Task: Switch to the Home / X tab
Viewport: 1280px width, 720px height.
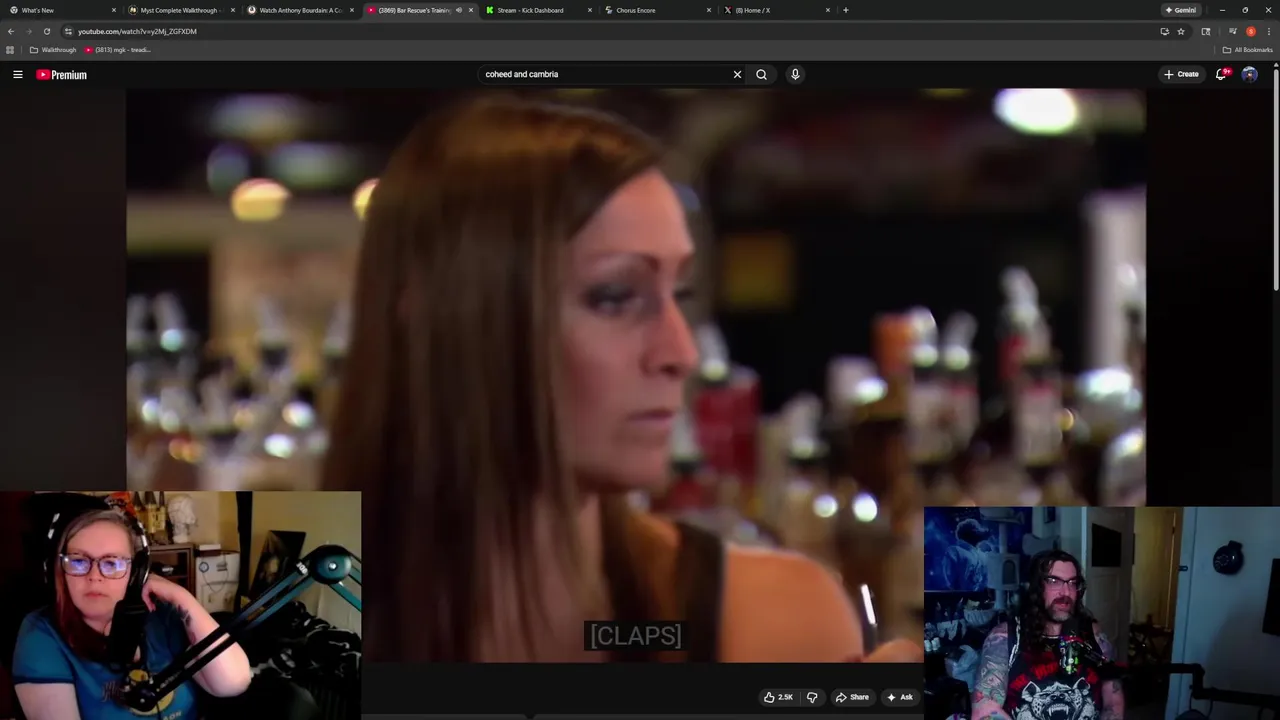Action: [x=775, y=10]
